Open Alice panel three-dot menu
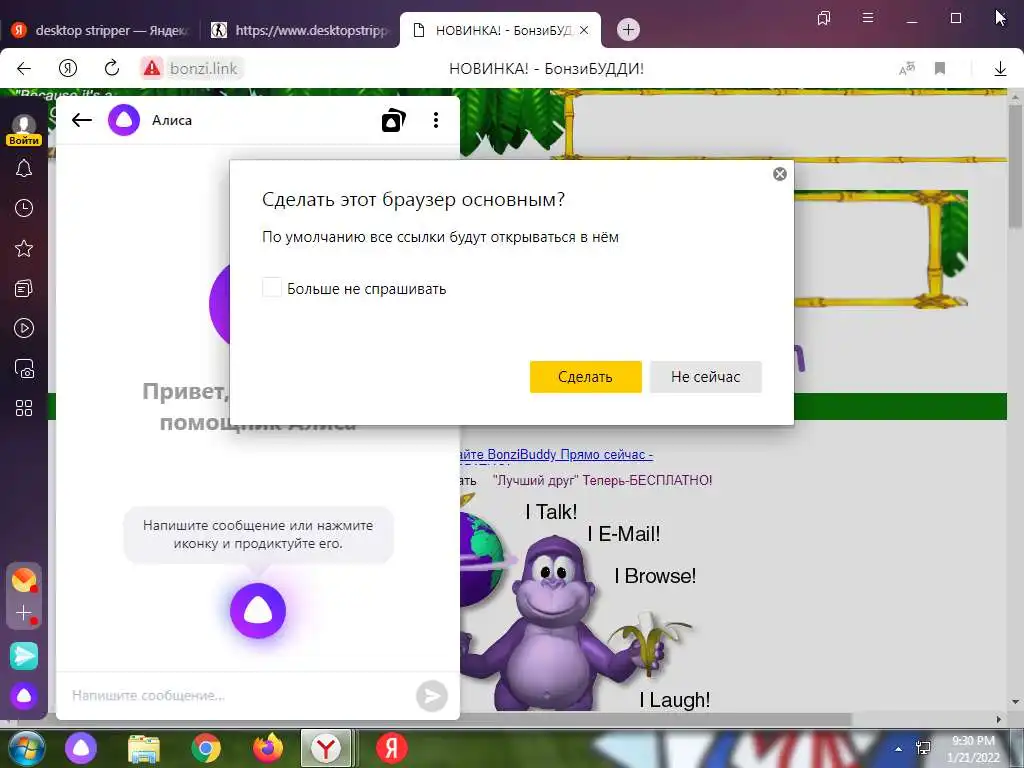The height and width of the screenshot is (768, 1024). pyautogui.click(x=436, y=120)
